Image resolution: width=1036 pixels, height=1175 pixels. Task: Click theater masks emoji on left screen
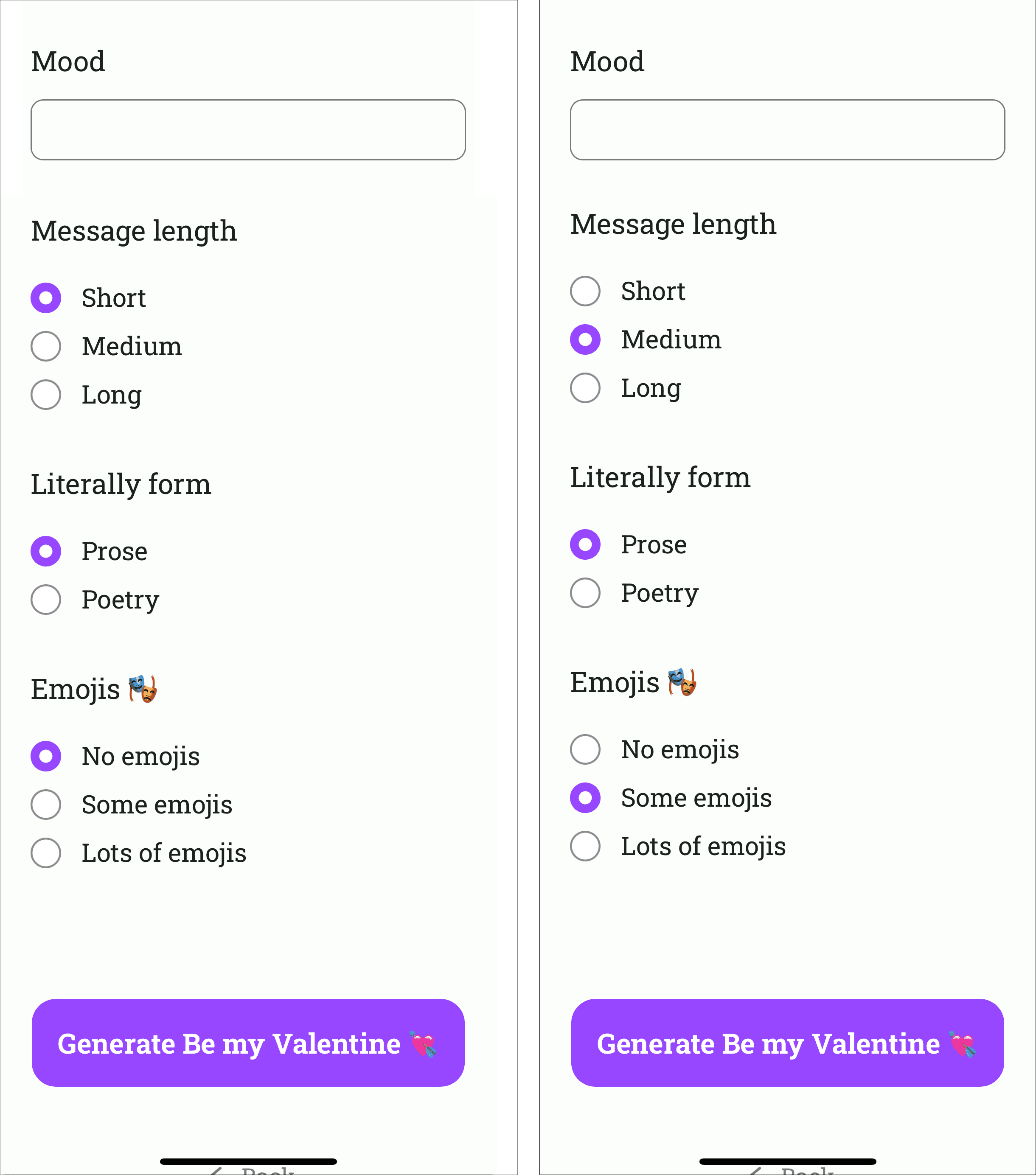tap(142, 689)
